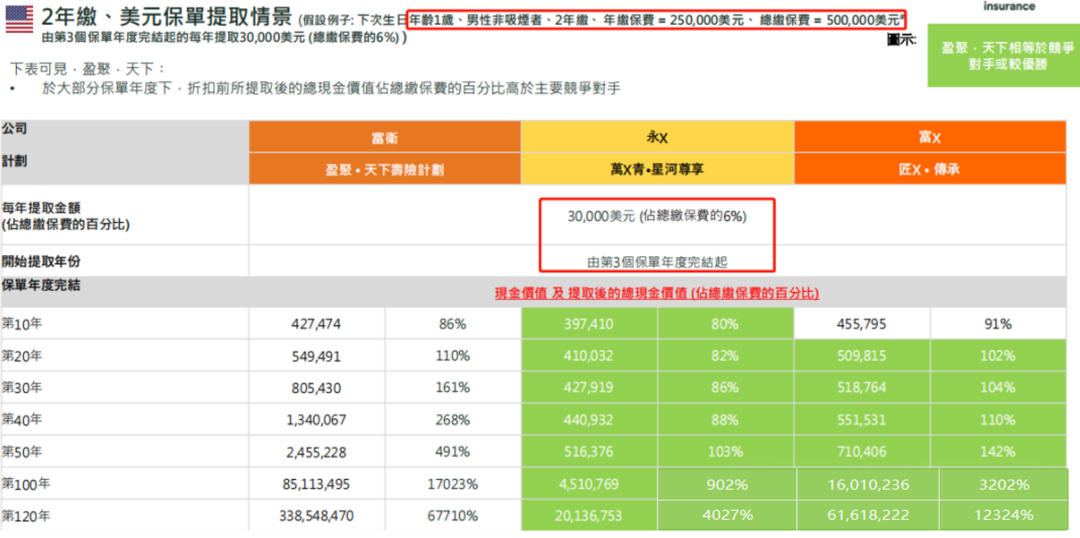Select the 富衛 company header cell
This screenshot has width=1080, height=538.
click(x=384, y=137)
